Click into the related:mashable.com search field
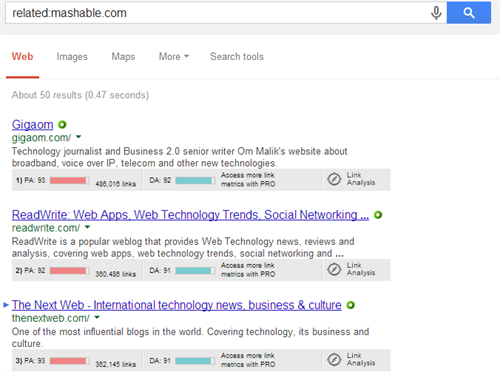The width and height of the screenshot is (500, 375). click(217, 13)
